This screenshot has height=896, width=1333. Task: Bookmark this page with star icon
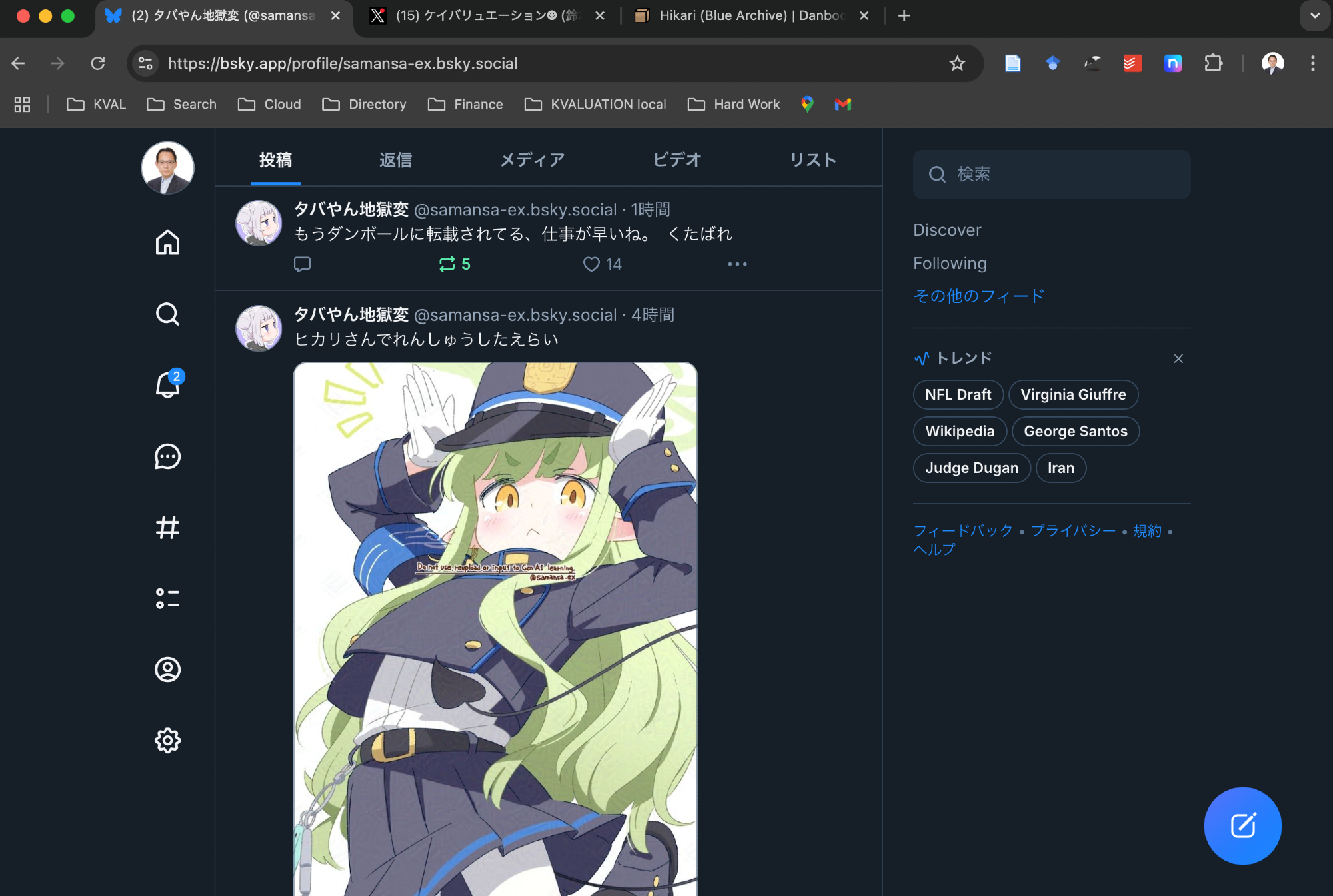coord(957,63)
